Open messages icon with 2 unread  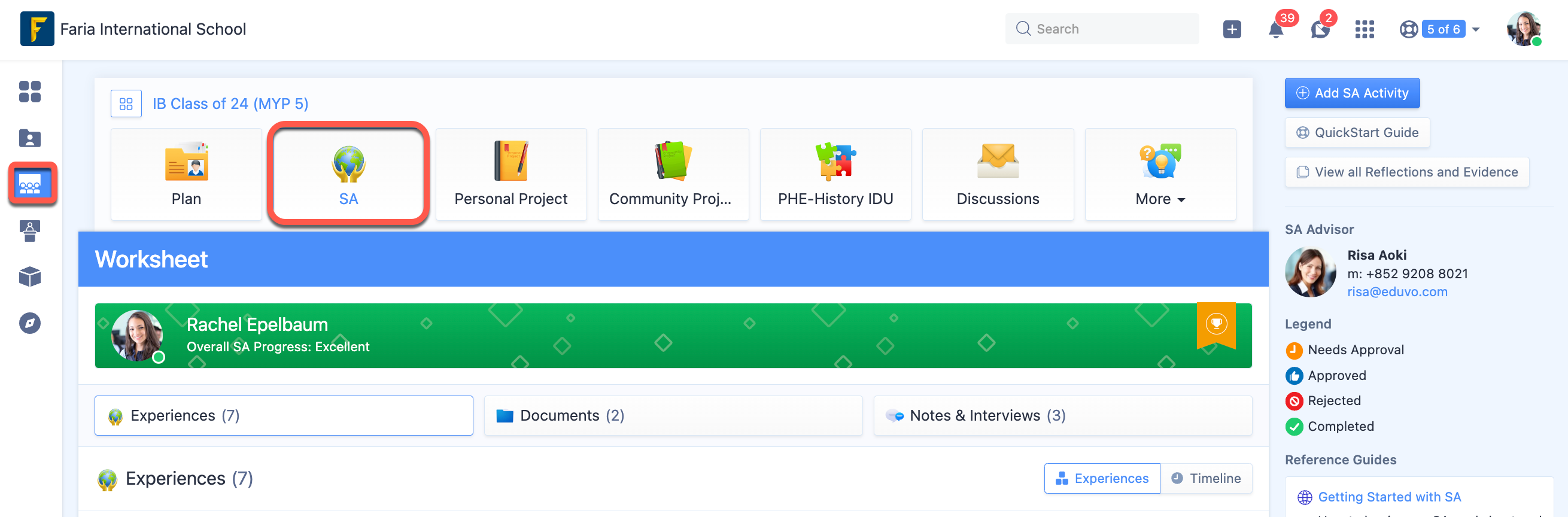pos(1320,29)
